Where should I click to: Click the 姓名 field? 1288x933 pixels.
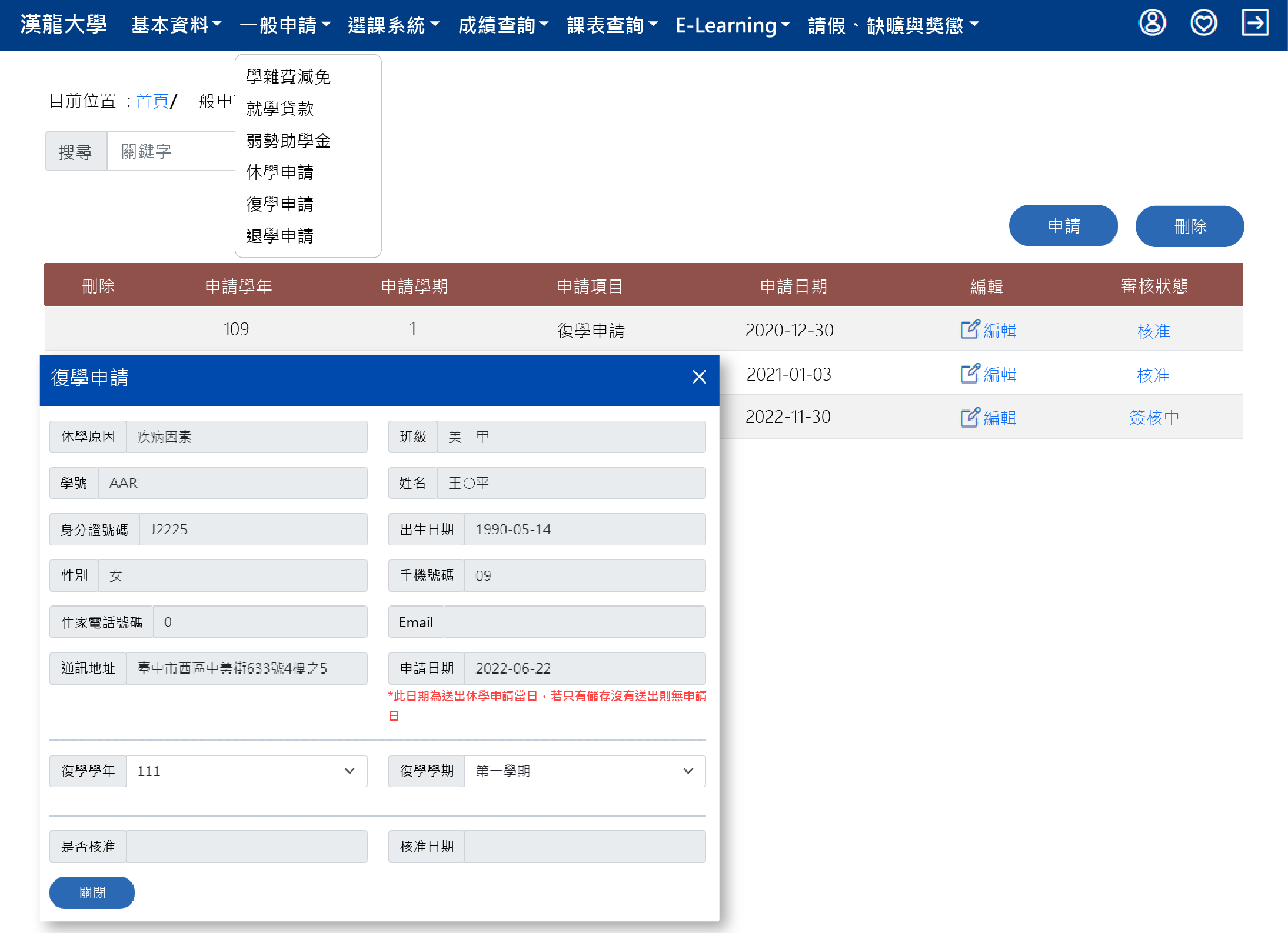coord(571,483)
